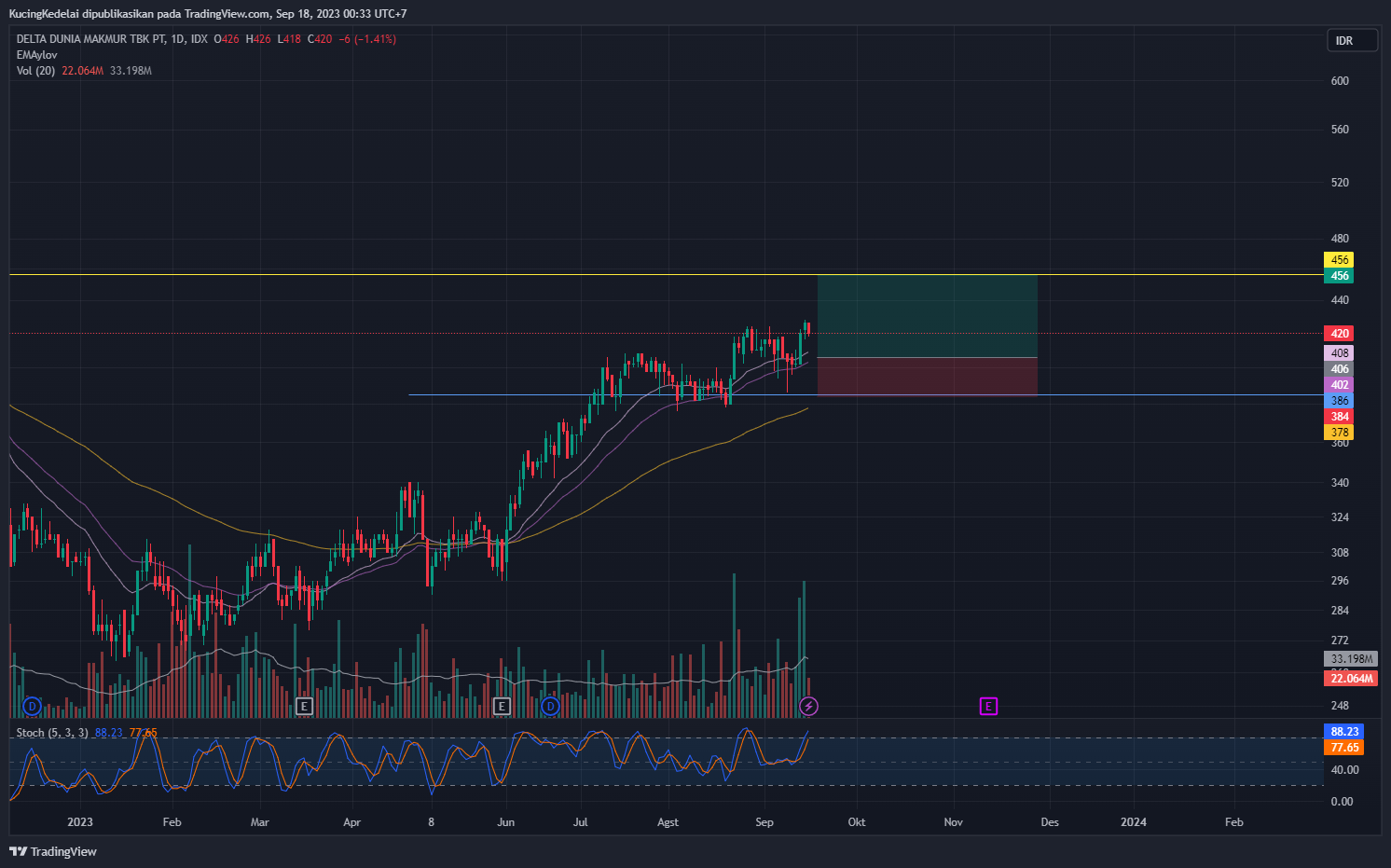Select the EMAylov indicator legend
This screenshot has height=868, width=1391.
(37, 55)
